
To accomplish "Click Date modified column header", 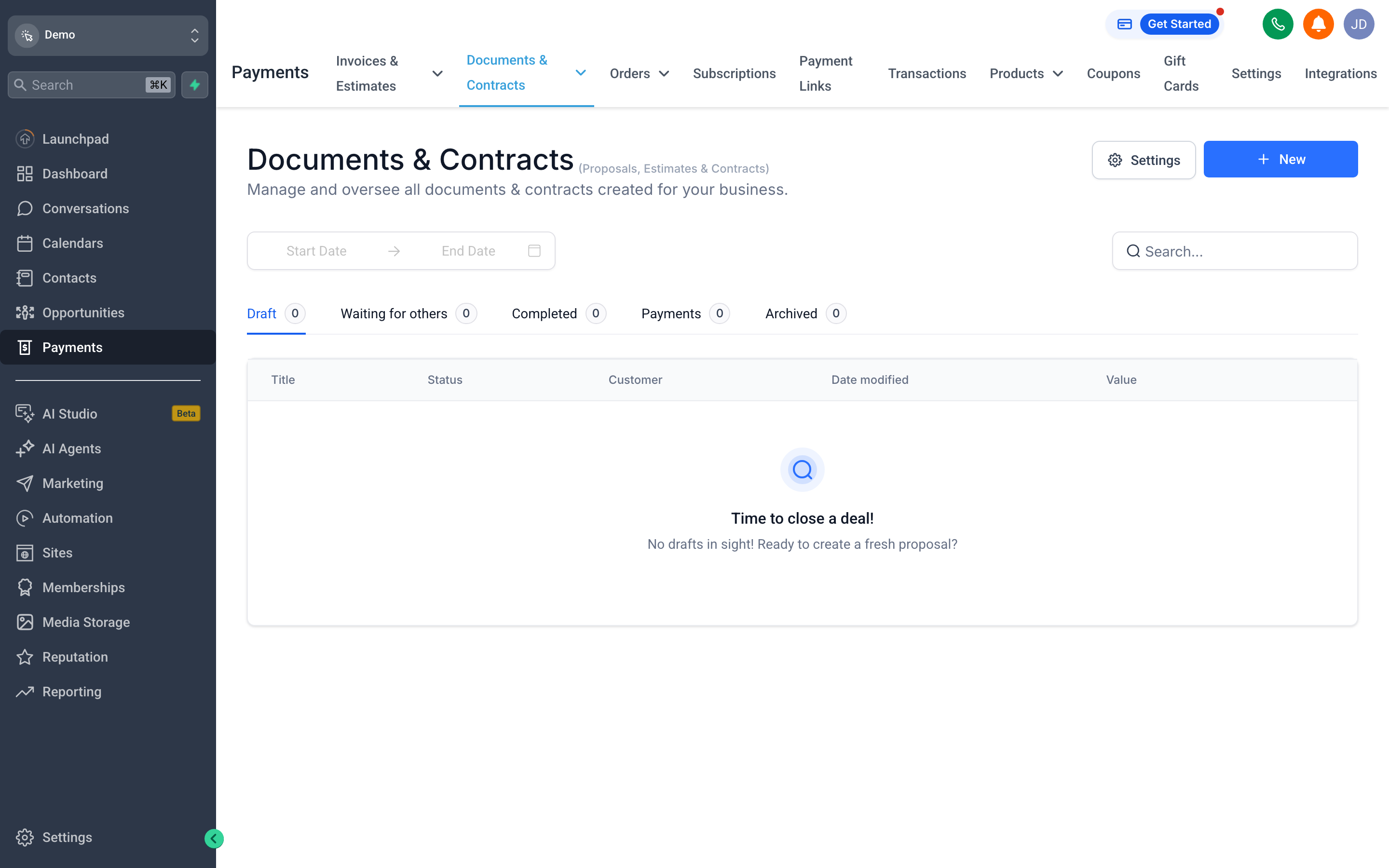I will click(x=870, y=380).
